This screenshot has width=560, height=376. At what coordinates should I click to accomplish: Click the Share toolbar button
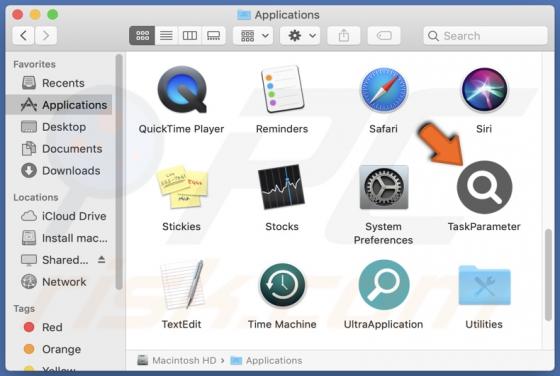point(344,35)
